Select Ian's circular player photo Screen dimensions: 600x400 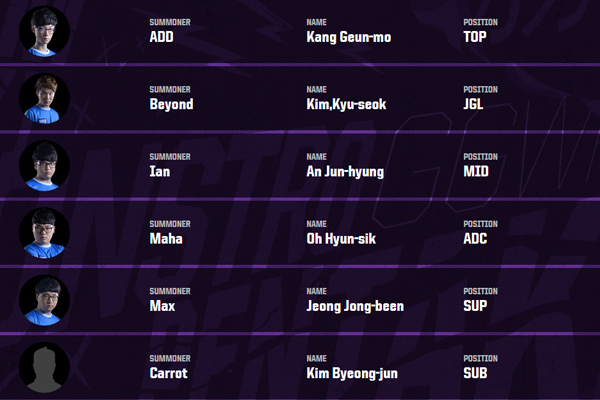(44, 166)
